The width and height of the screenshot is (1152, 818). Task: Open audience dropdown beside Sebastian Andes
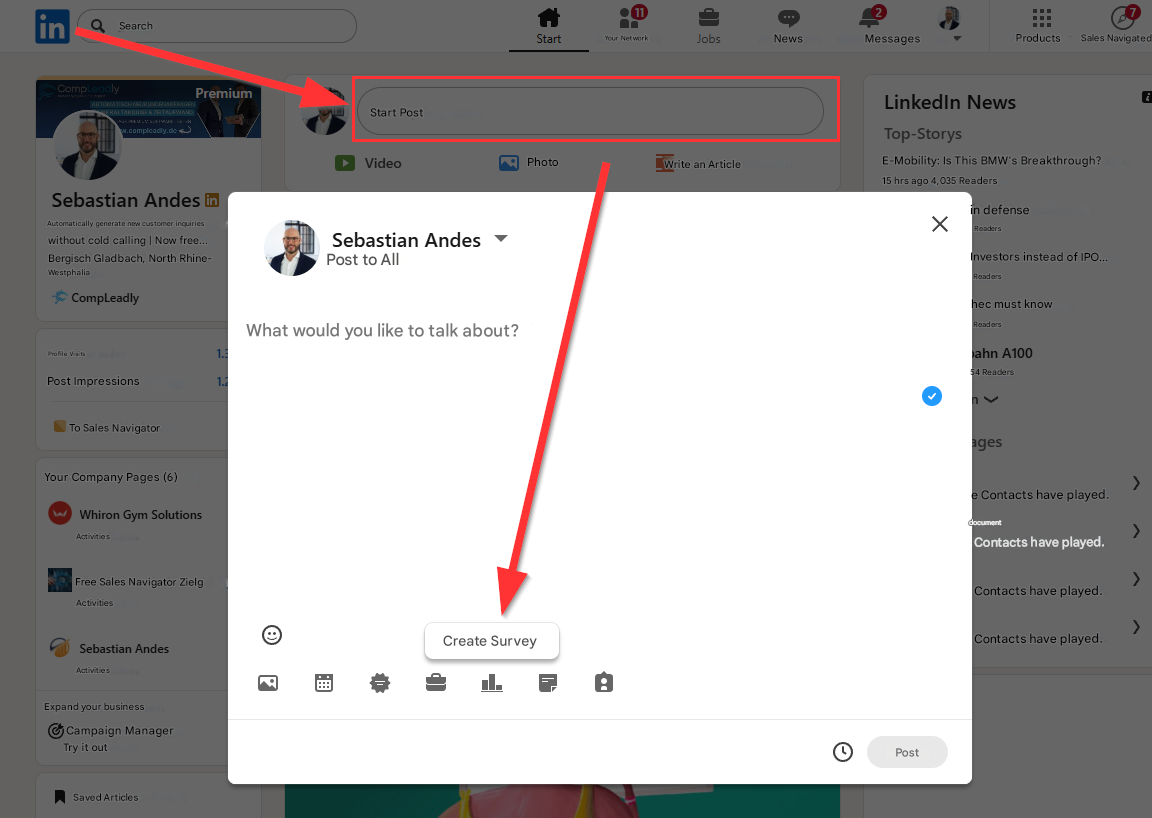coord(501,239)
